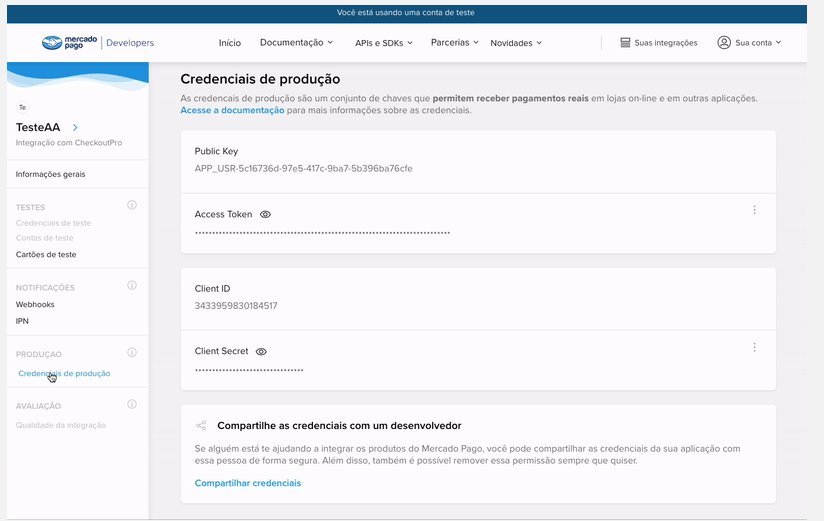
Task: Click the Compartilhar credenciais link
Action: pyautogui.click(x=248, y=483)
